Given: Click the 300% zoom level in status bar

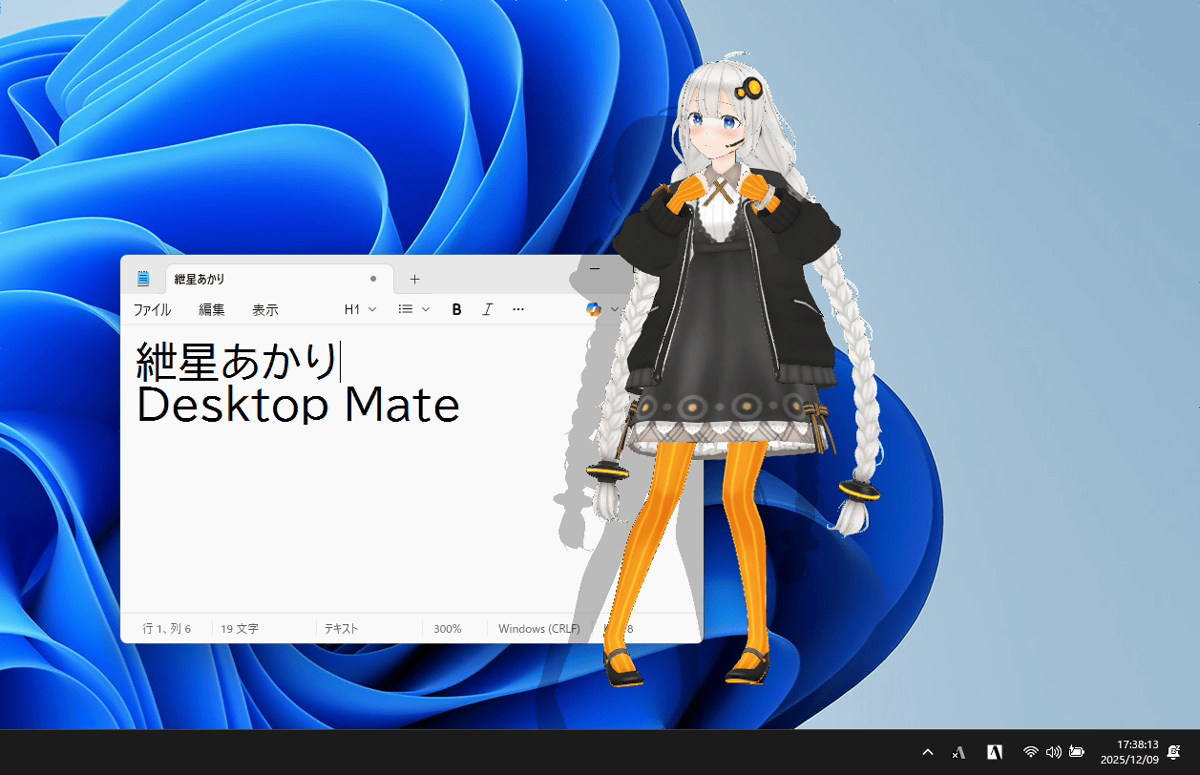Looking at the screenshot, I should 447,629.
